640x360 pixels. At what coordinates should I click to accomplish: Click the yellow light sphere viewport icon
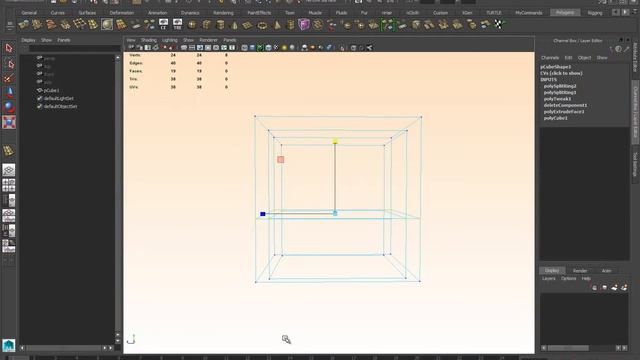(284, 48)
